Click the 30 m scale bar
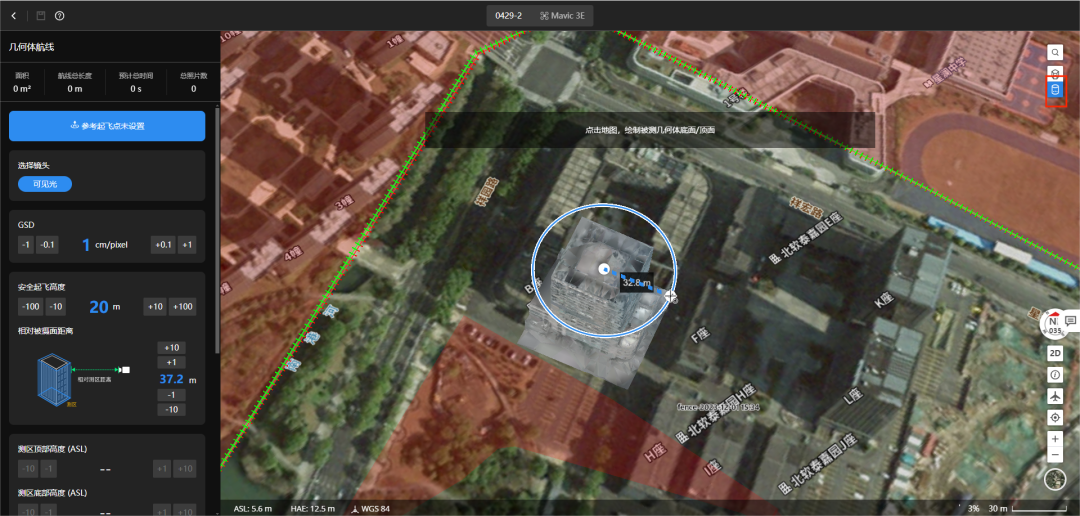Viewport: 1080px width, 516px height. (x=1030, y=508)
